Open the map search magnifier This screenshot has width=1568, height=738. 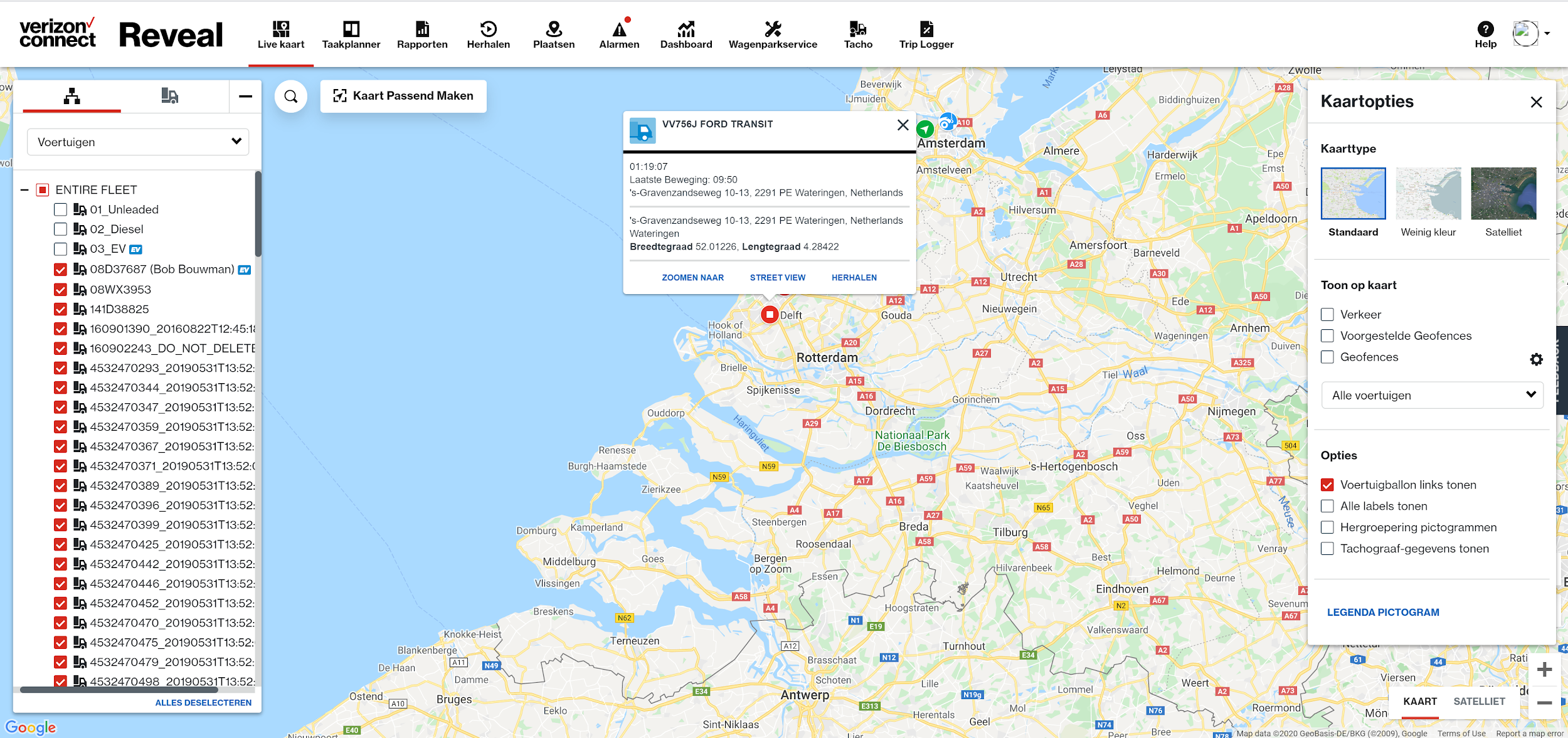point(291,97)
